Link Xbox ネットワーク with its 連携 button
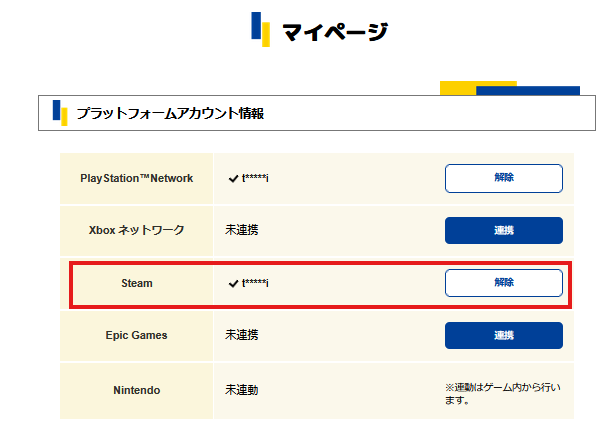This screenshot has height=429, width=610. [504, 230]
